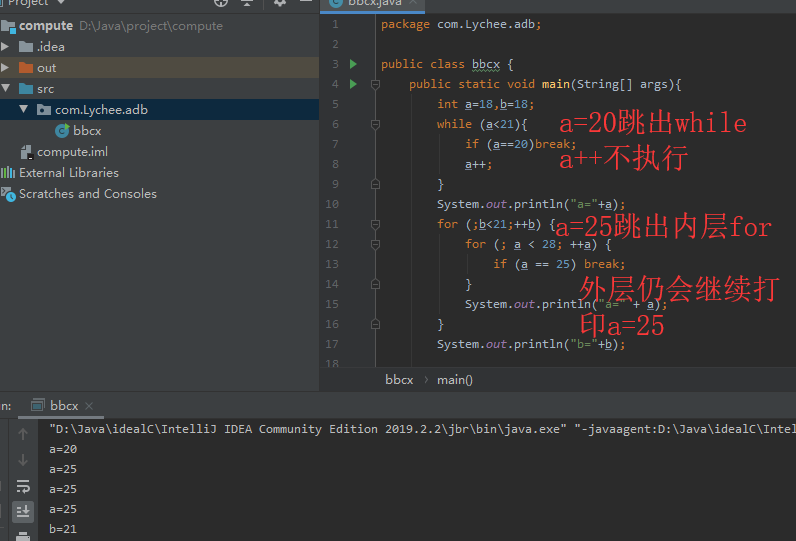
Task: Click fold end marker at line 16
Action: tap(375, 324)
